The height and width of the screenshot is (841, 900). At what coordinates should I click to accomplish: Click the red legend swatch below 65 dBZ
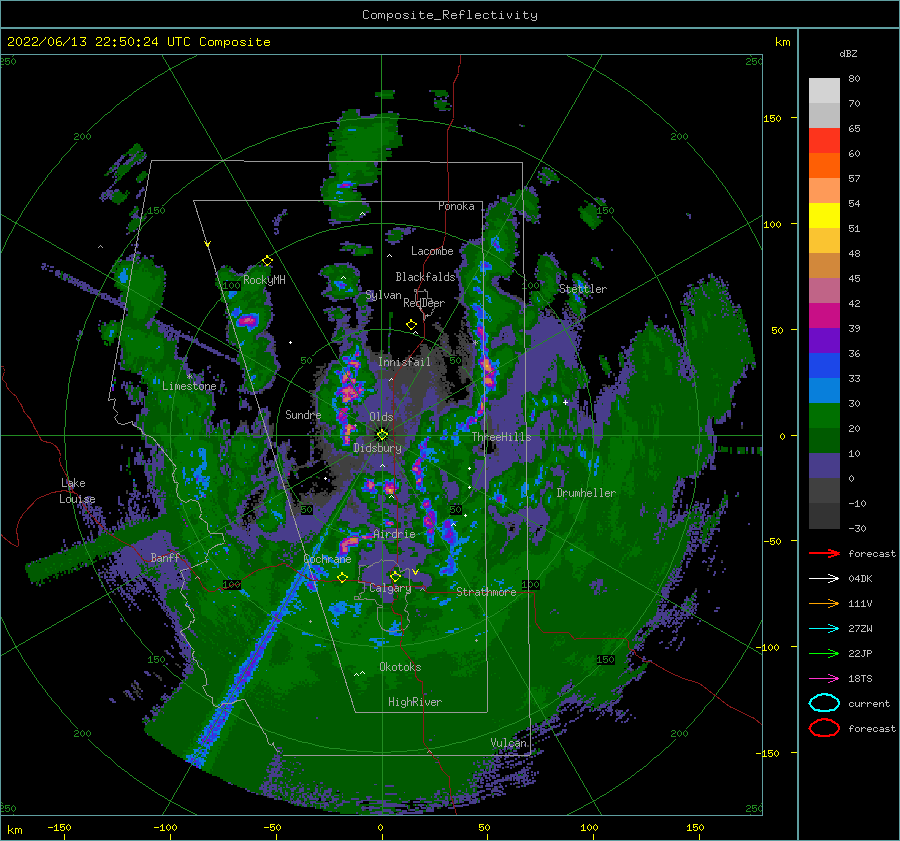(824, 141)
